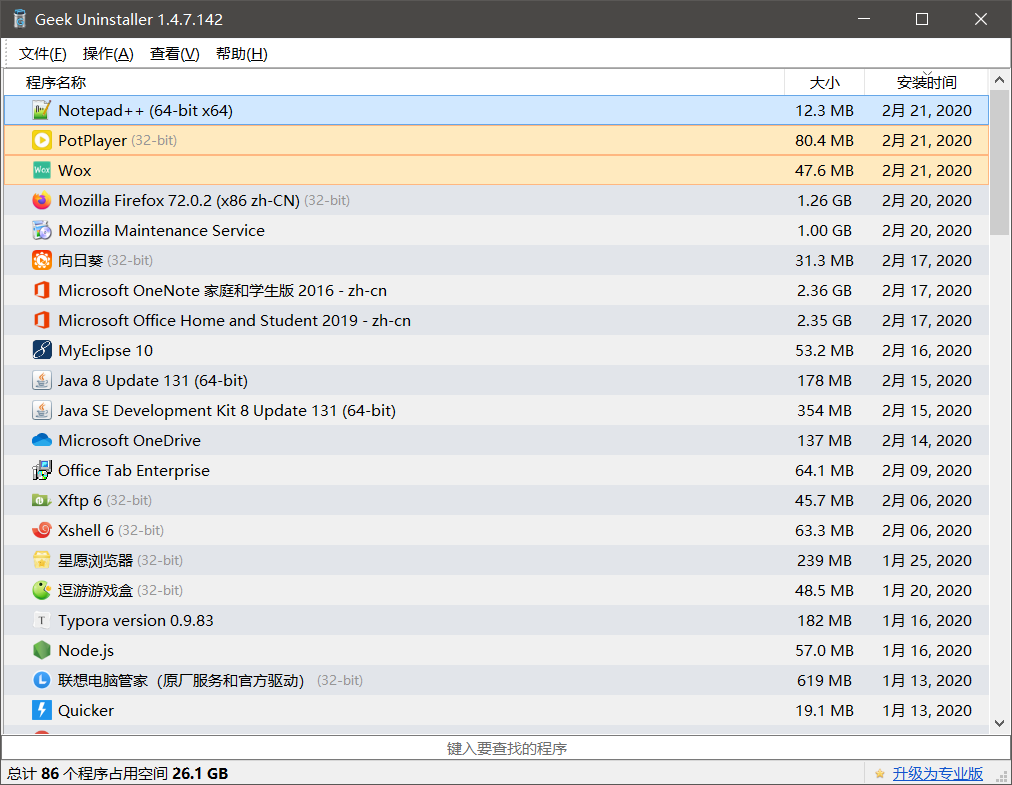Click the star icon beside upgrade link

(879, 773)
